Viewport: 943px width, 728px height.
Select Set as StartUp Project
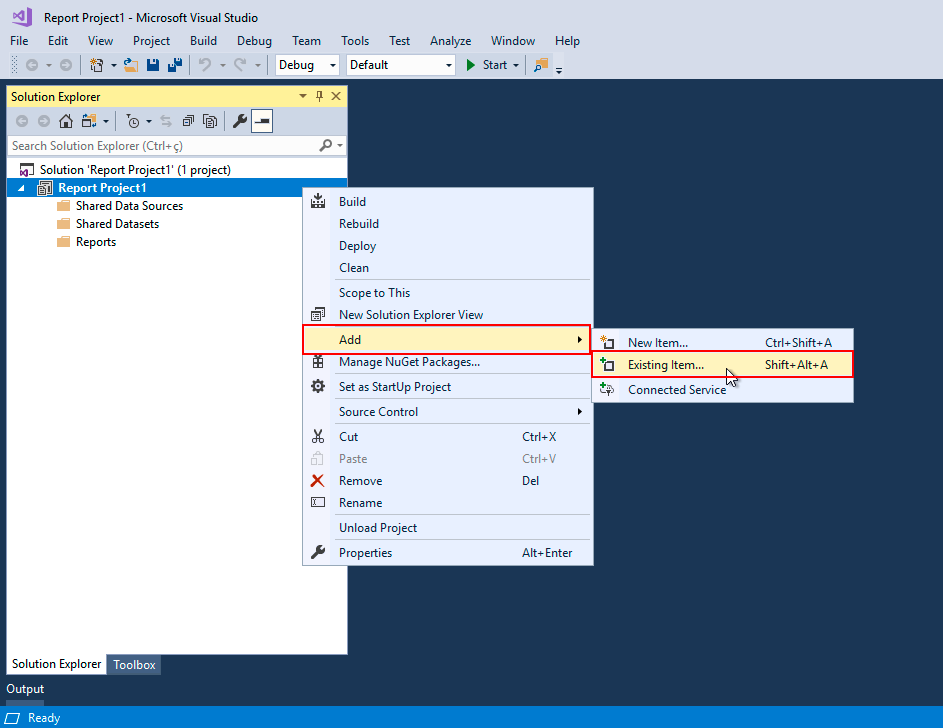(447, 387)
